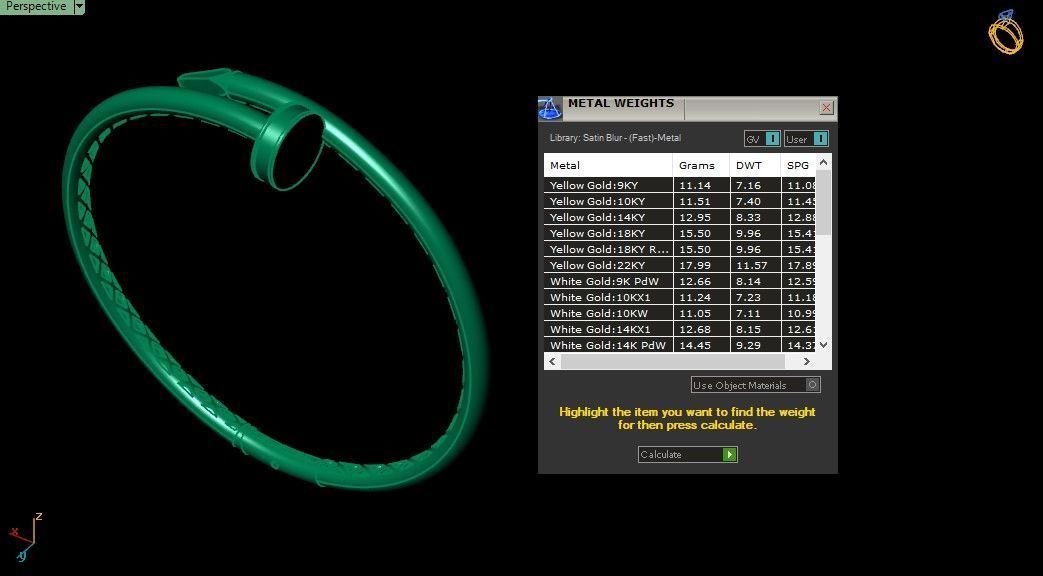
Task: Click the 17.99 grams value
Action: (694, 265)
